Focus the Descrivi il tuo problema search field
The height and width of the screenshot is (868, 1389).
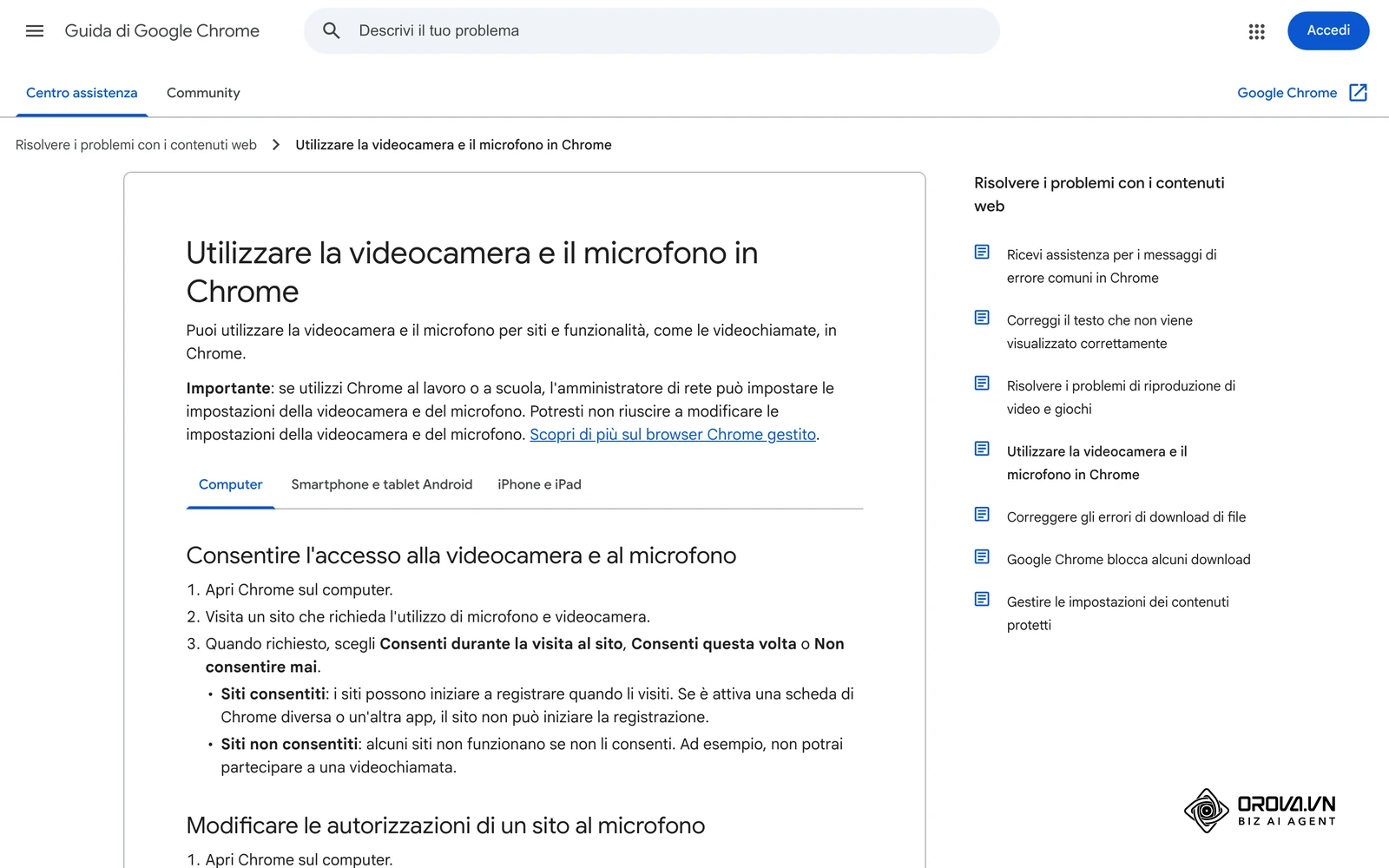[651, 31]
